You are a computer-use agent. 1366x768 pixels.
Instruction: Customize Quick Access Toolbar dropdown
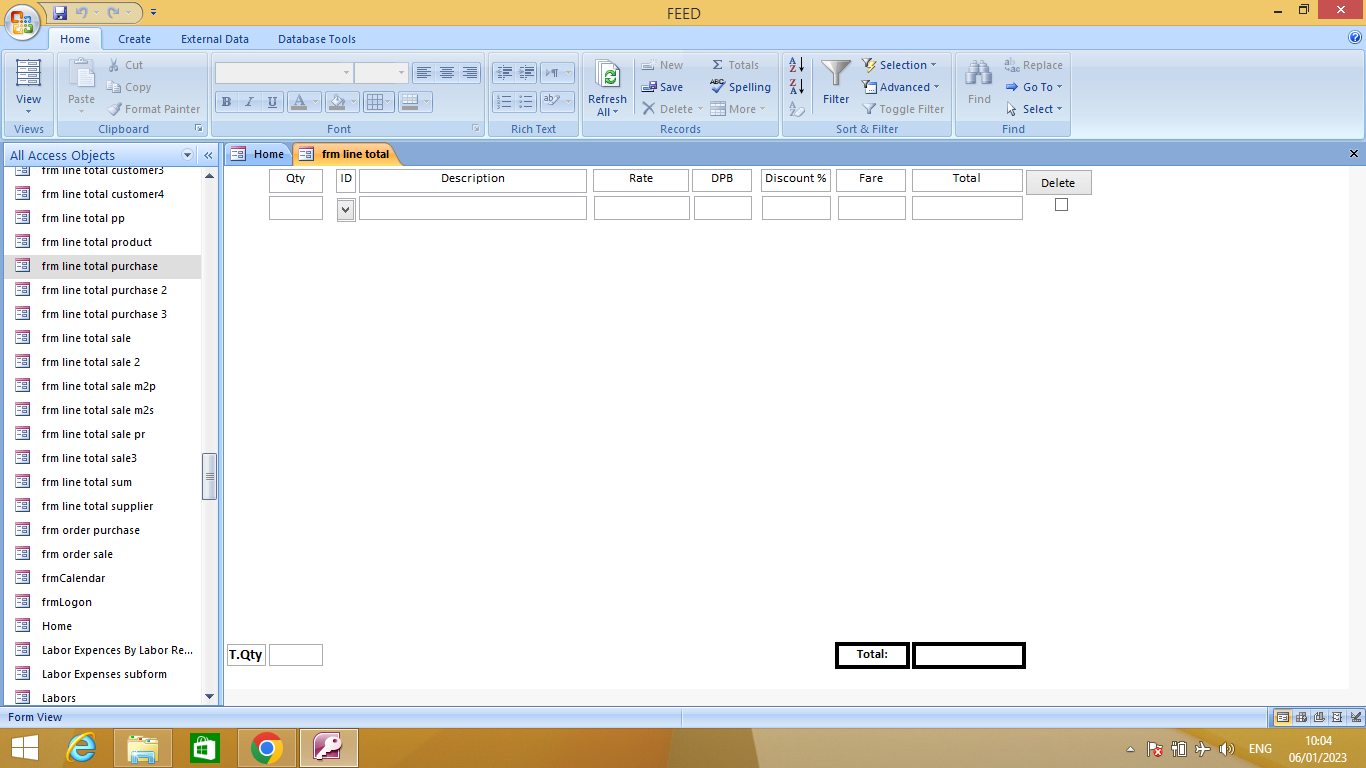pyautogui.click(x=153, y=13)
